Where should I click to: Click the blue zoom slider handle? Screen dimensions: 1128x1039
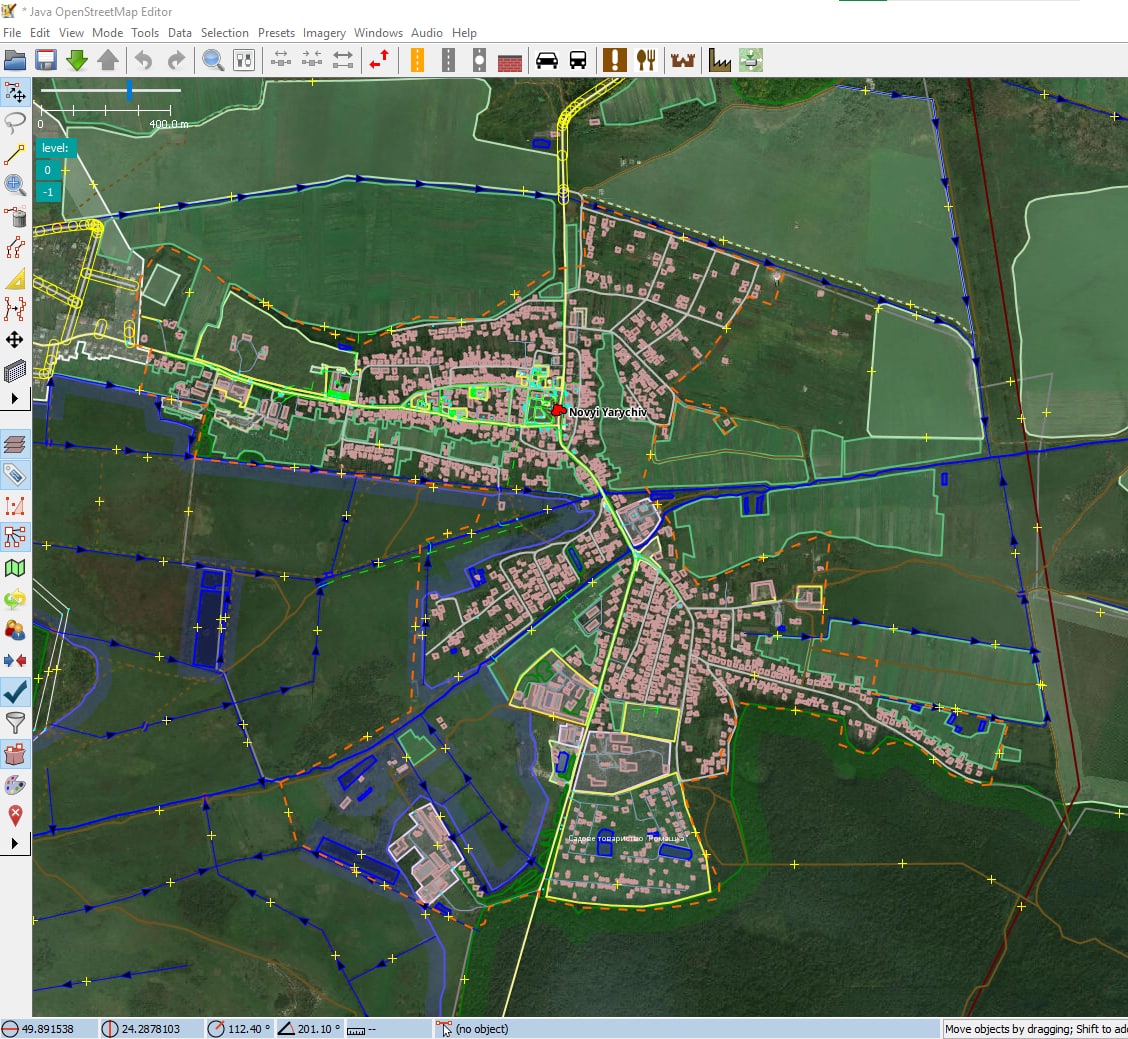coord(129,91)
